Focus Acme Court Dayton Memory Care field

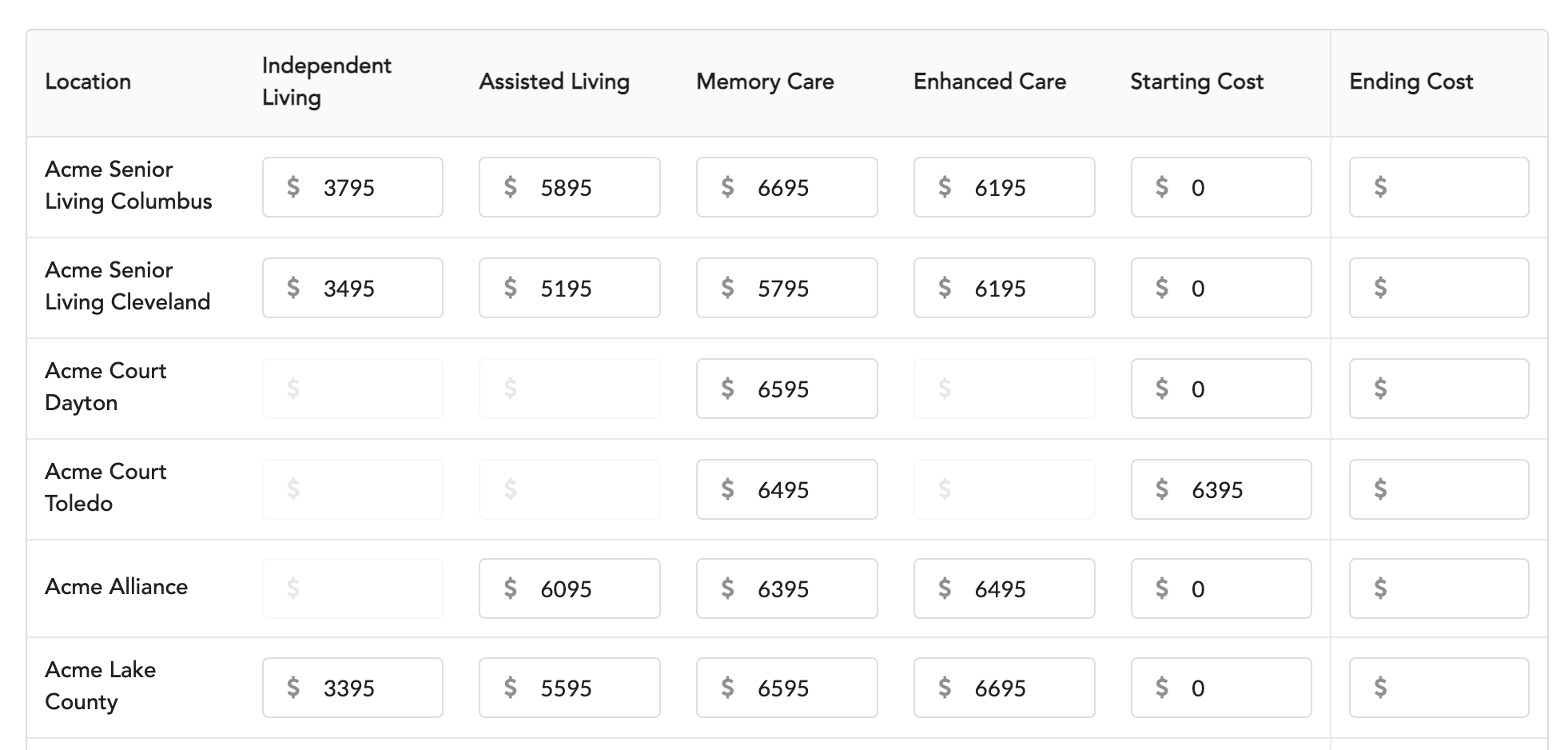(787, 389)
